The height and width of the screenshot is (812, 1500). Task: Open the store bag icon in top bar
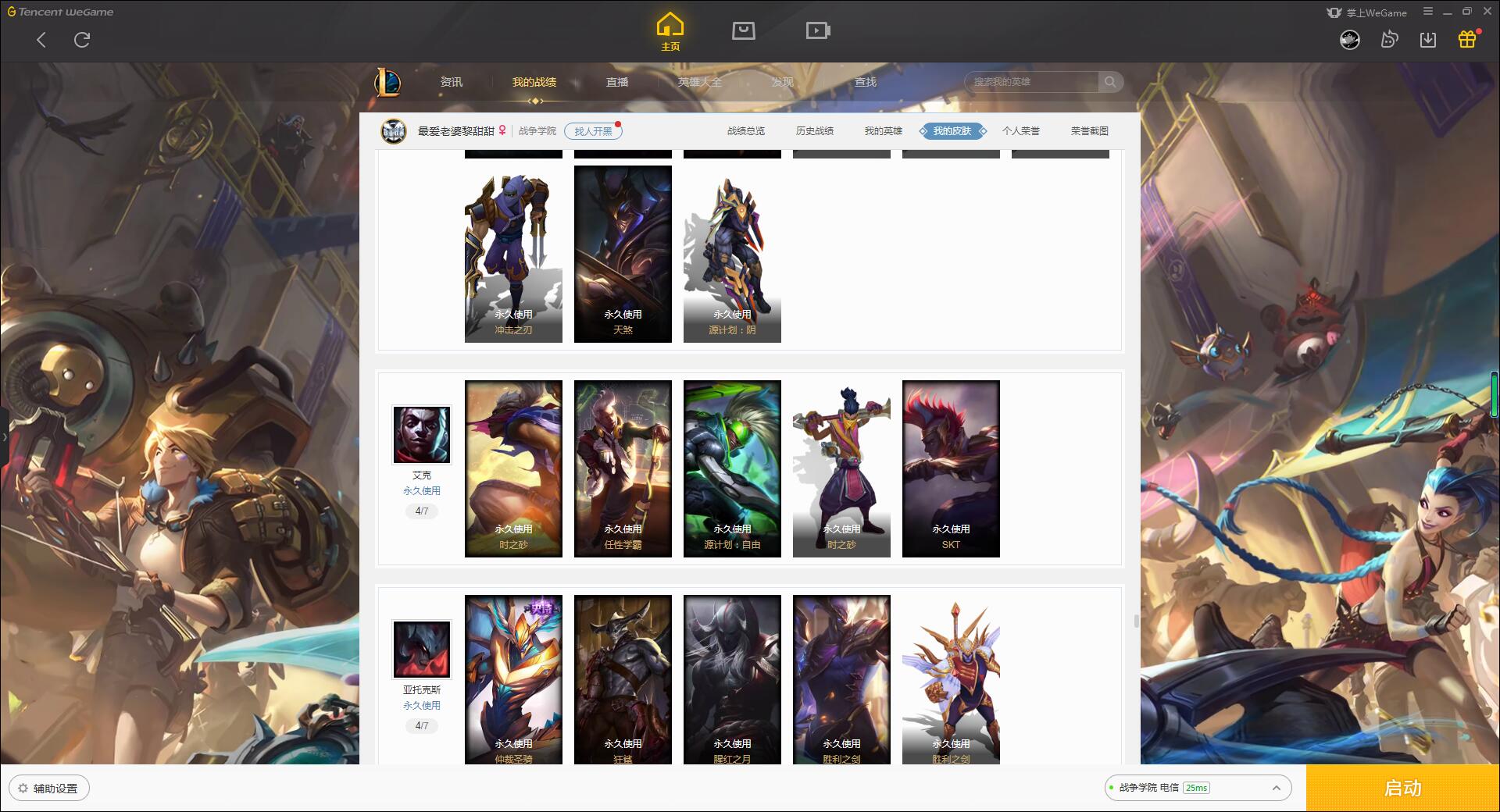pos(743,30)
